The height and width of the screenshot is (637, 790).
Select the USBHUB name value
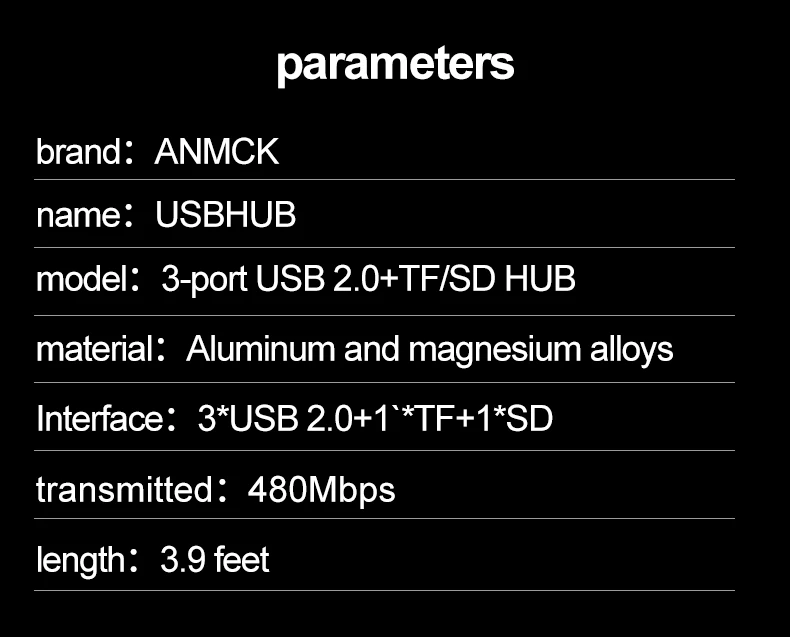(226, 215)
